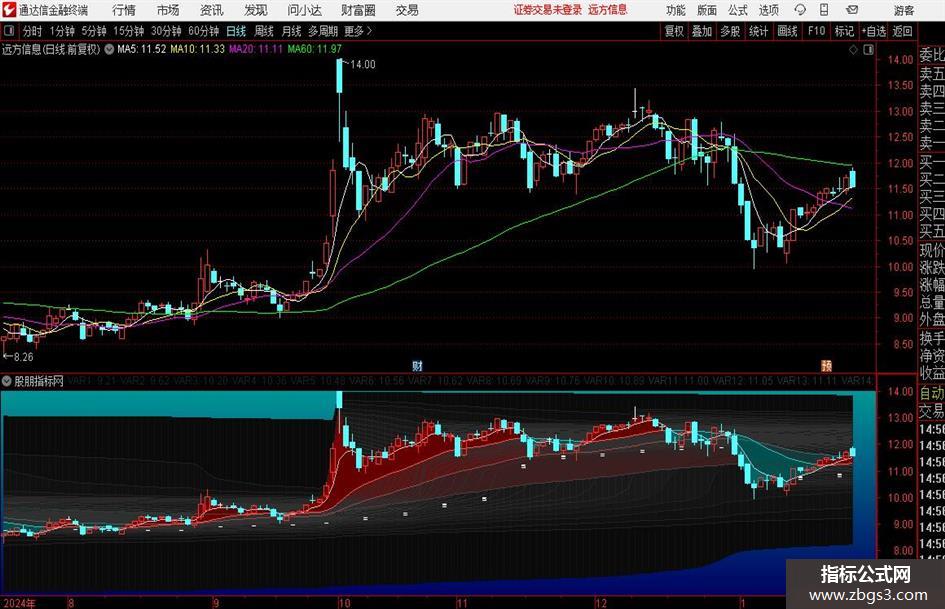Screen dimensions: 945x609
Task: Open the mobile phone icon
Action: click(824, 10)
